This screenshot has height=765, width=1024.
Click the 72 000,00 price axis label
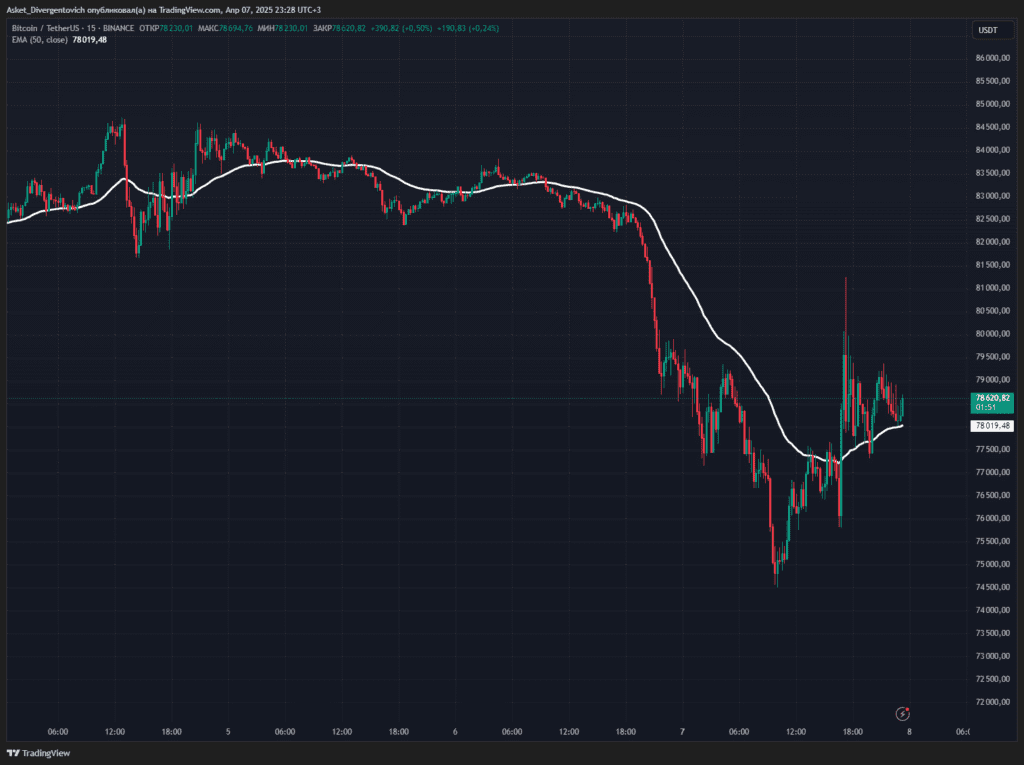pos(992,702)
